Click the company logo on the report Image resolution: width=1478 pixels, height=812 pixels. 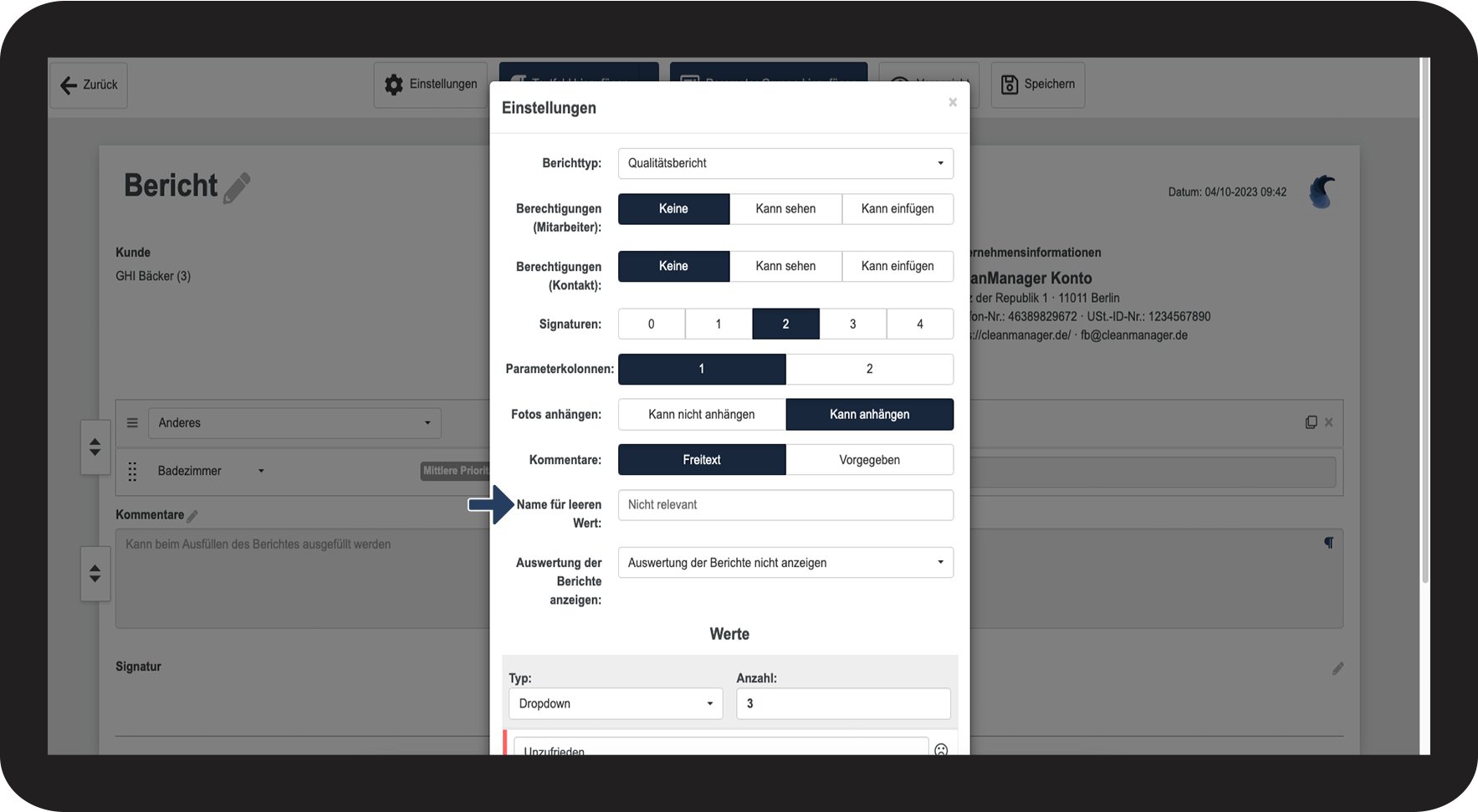[1322, 192]
